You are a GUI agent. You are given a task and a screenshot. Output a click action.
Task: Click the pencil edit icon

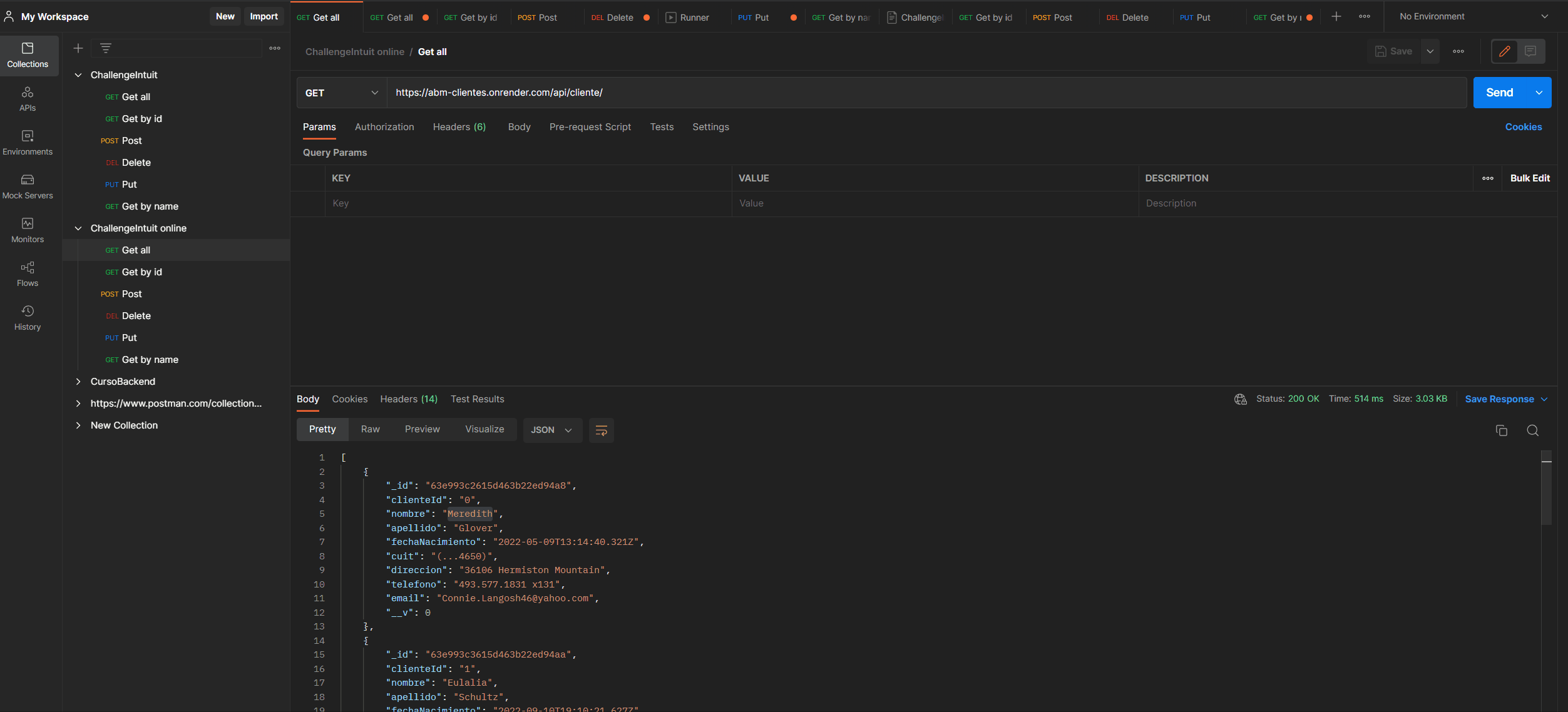click(1505, 51)
